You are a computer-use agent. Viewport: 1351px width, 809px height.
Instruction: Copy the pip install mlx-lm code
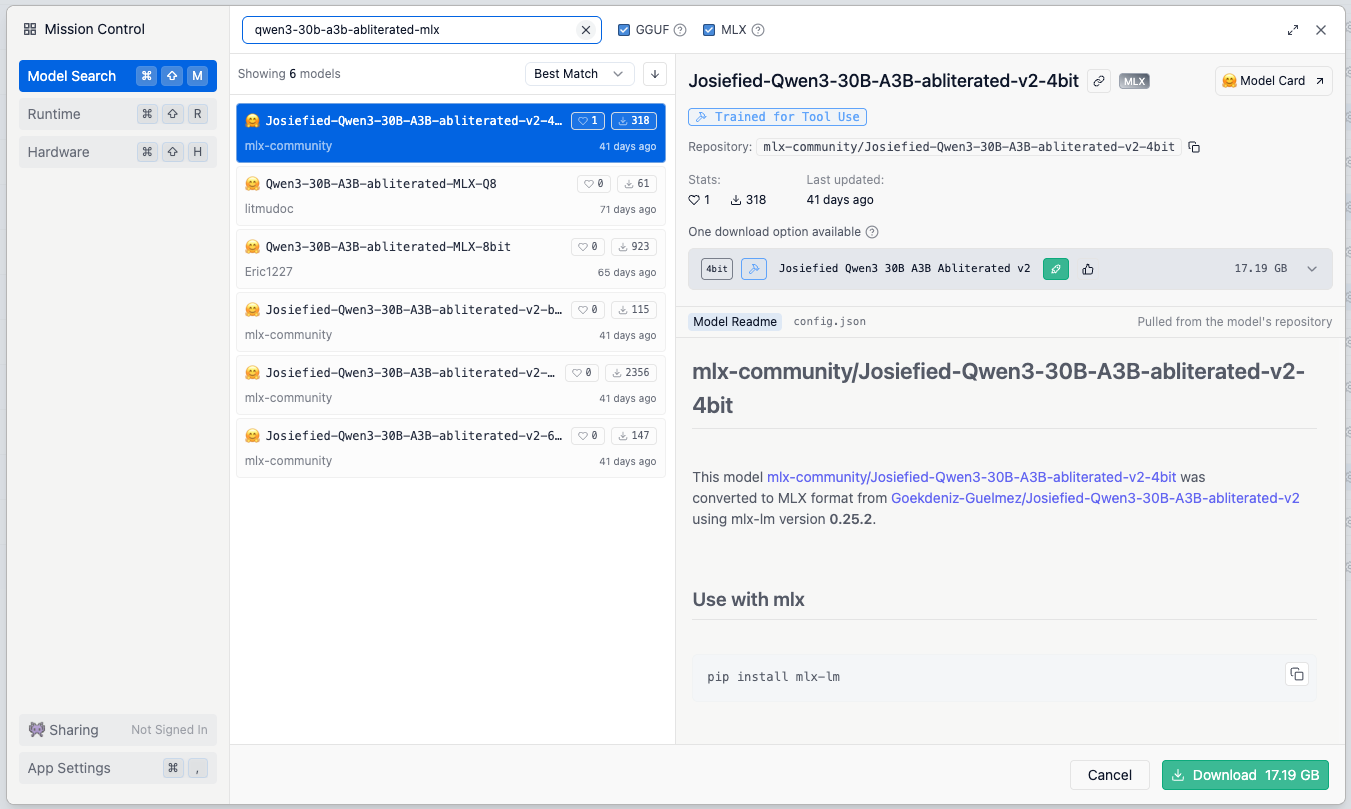tap(1296, 674)
